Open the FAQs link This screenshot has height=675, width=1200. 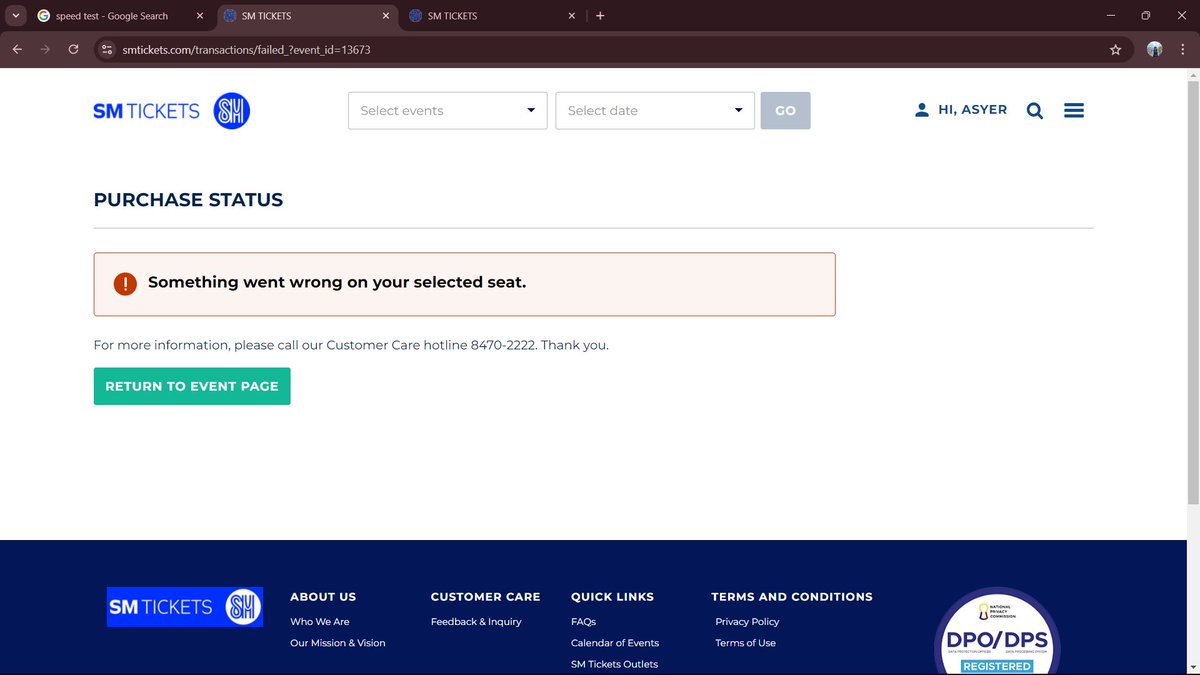tap(583, 622)
